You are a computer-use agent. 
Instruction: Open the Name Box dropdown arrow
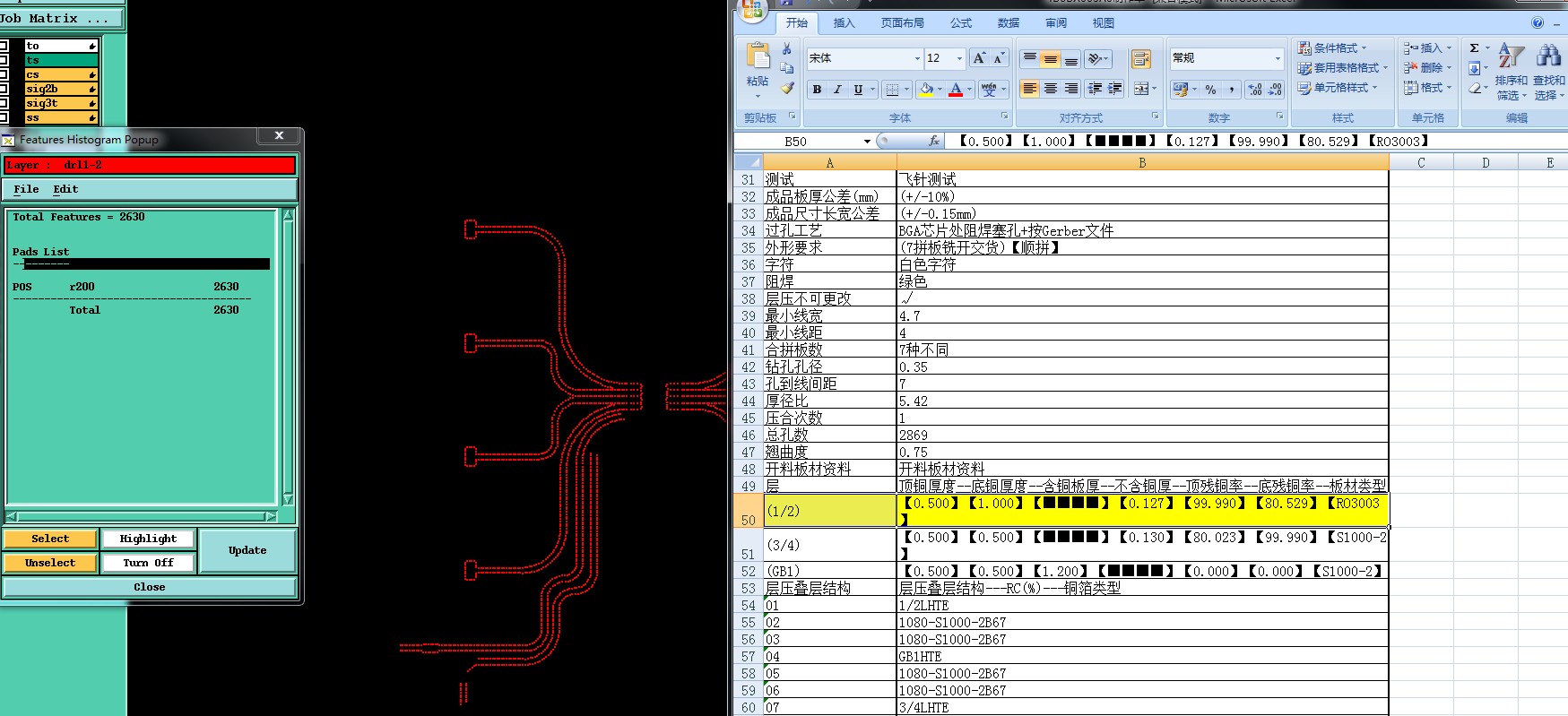coord(867,142)
